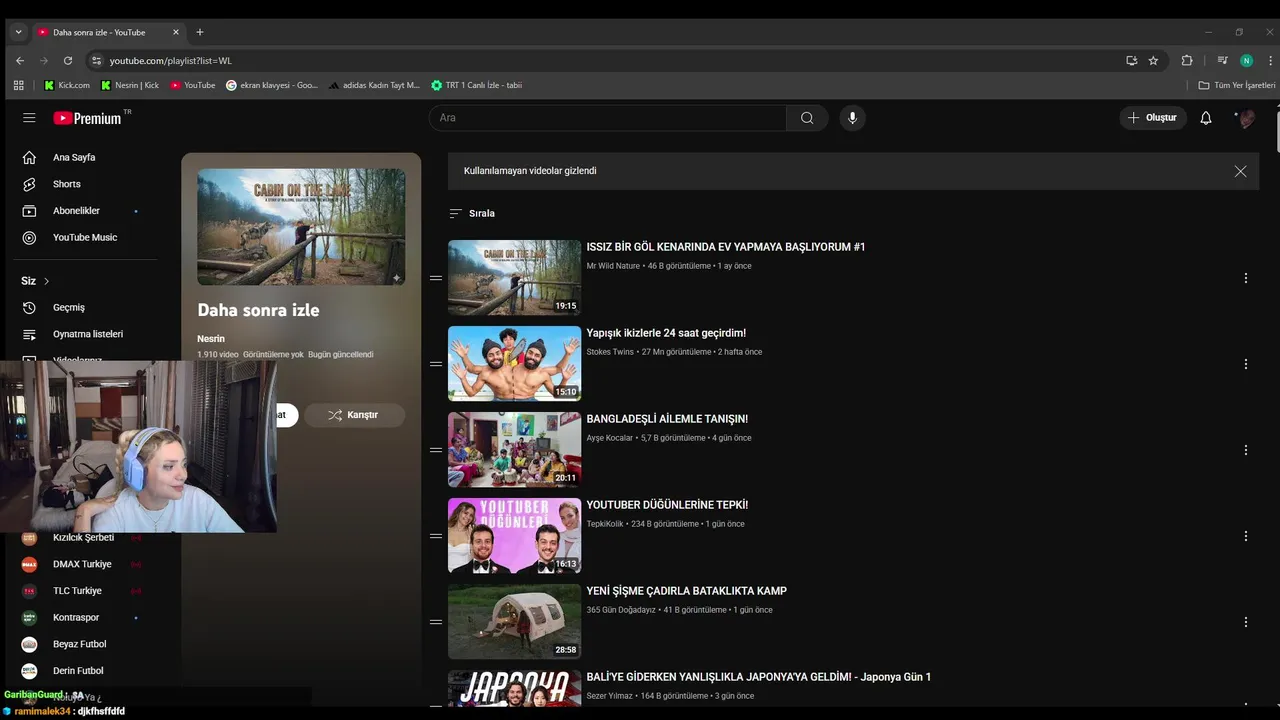Open the Kick.com bookmark
The image size is (1280, 720).
click(67, 85)
